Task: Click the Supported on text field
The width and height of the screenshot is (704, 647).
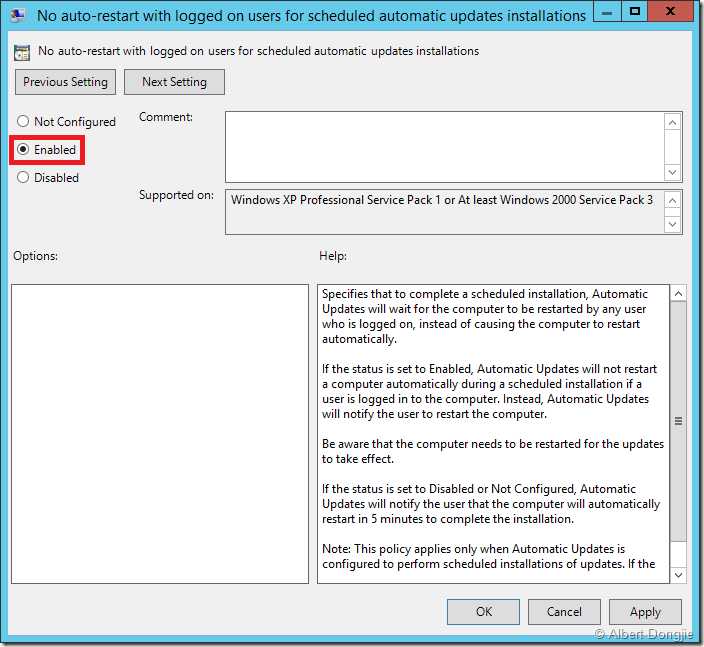Action: [x=444, y=212]
